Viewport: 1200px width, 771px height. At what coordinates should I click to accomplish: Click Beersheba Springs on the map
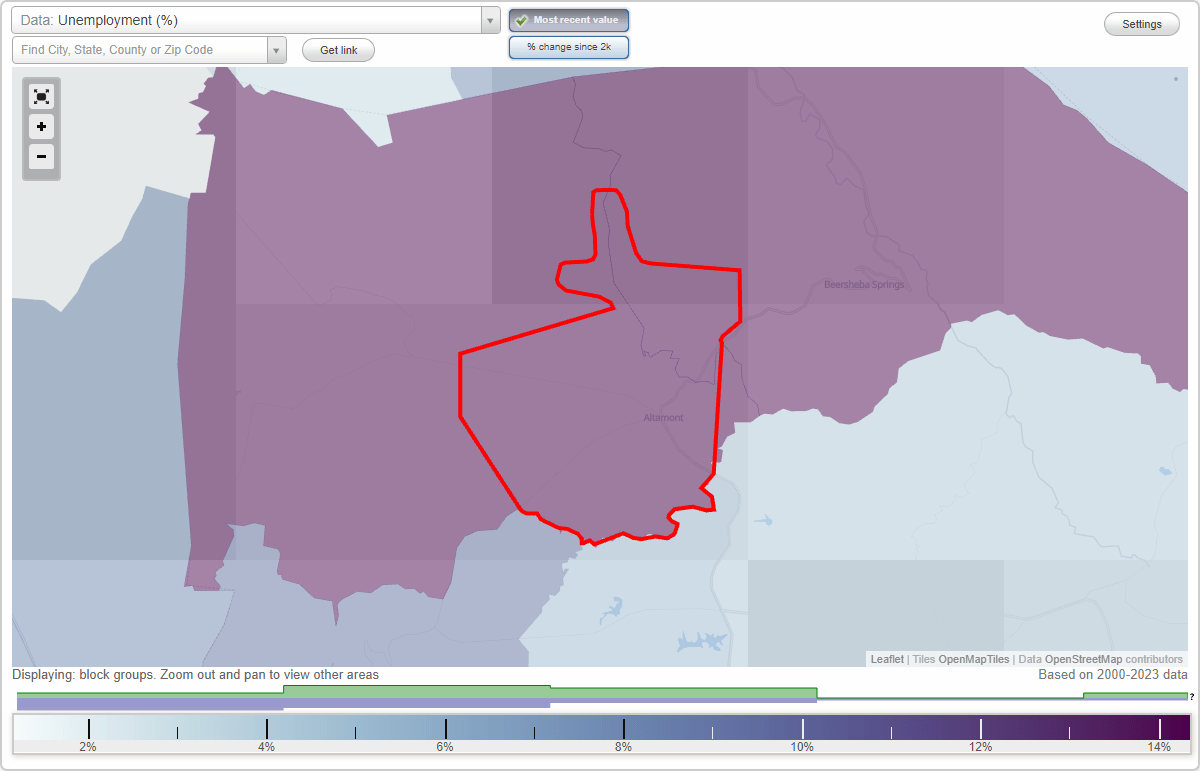coord(862,284)
